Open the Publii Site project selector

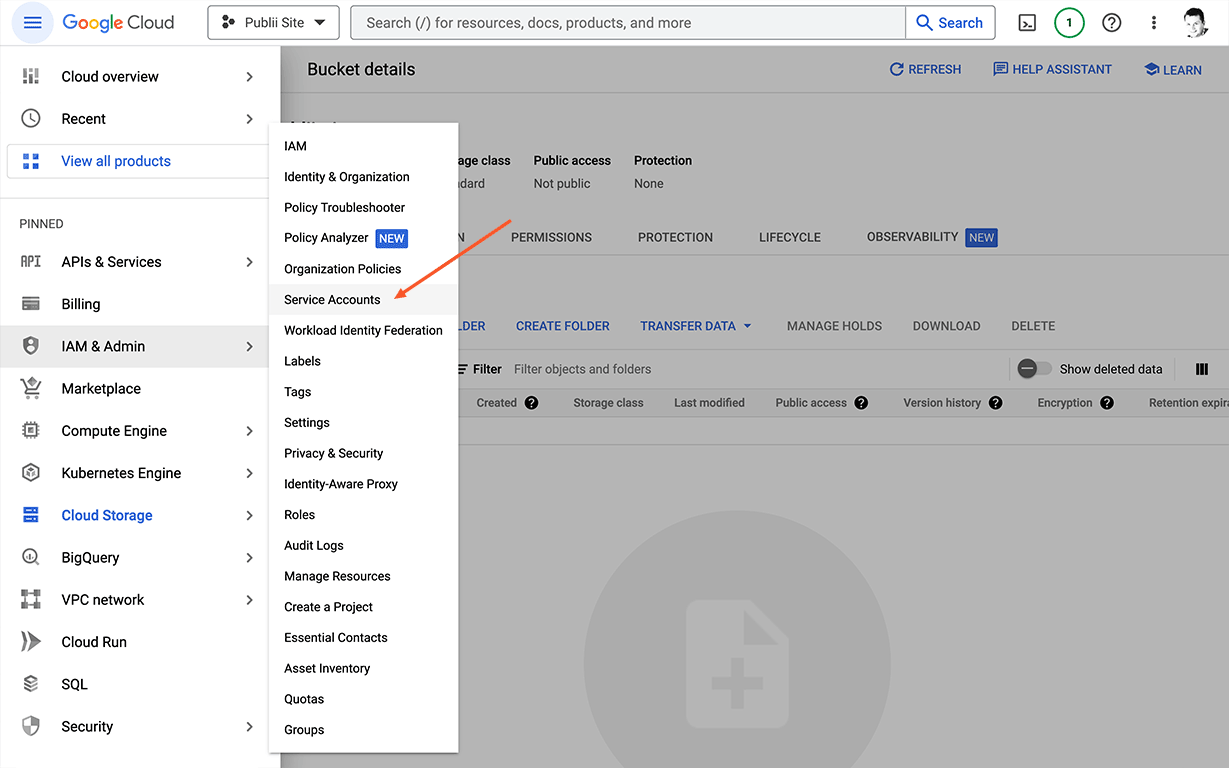coord(273,22)
